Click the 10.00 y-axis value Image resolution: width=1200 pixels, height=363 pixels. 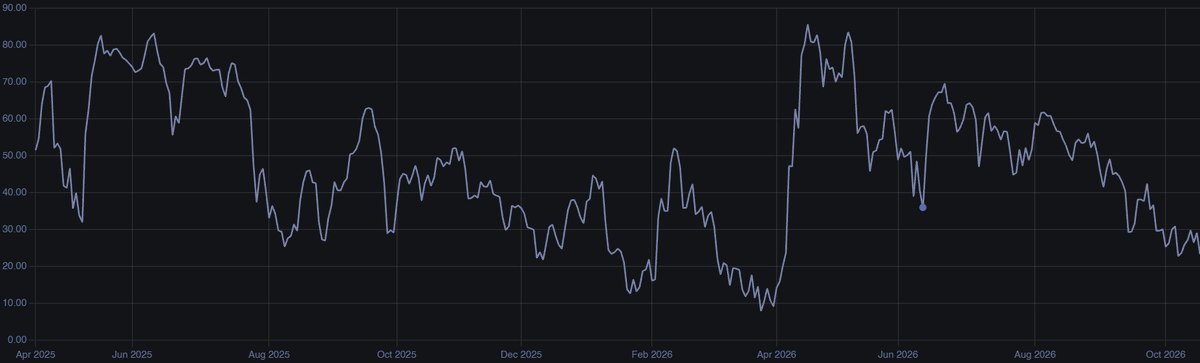15,303
